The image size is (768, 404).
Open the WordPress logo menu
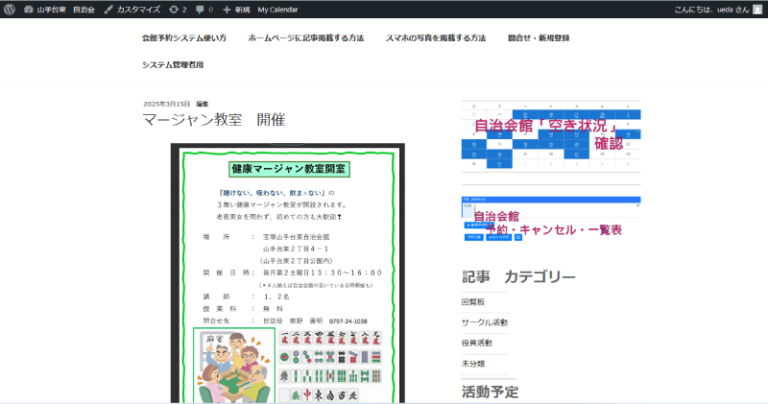(10, 9)
